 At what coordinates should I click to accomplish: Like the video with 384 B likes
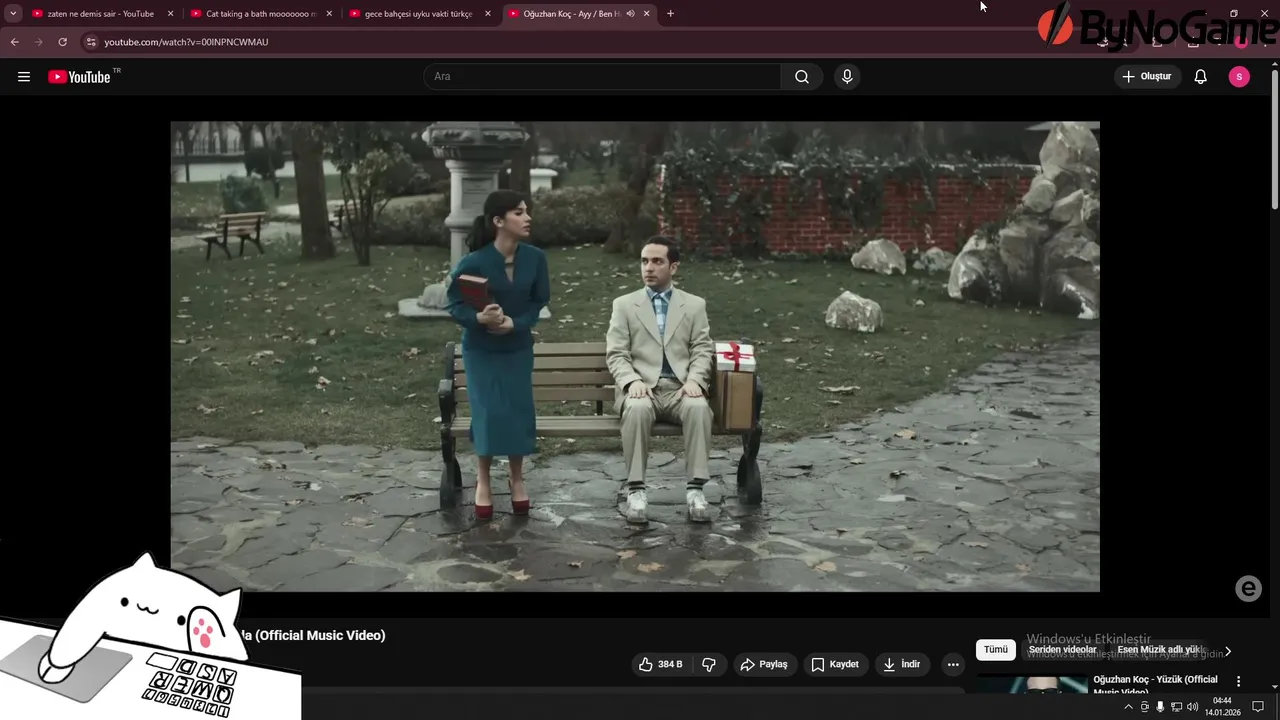coord(661,664)
